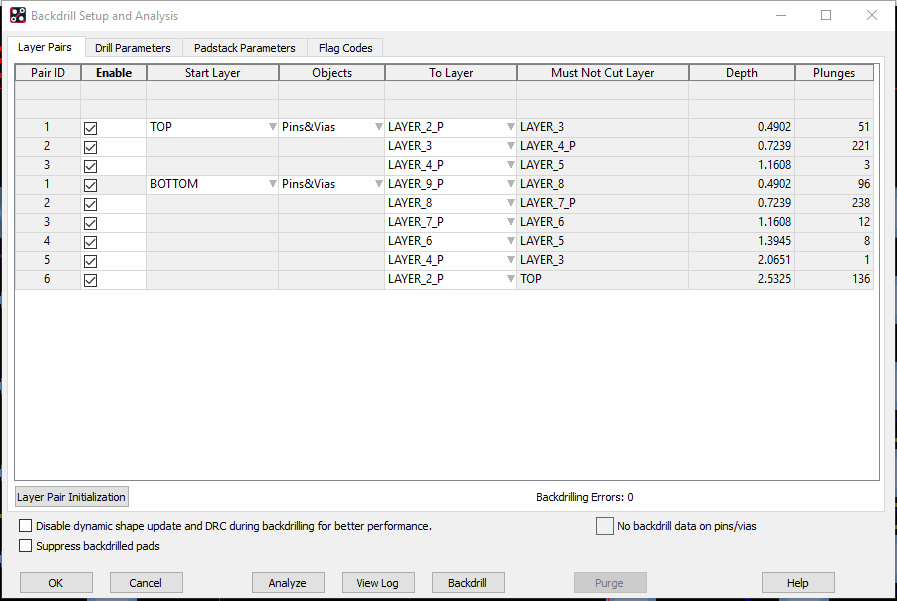Click the Must Not Cut Layer column header
The height and width of the screenshot is (601, 897).
pos(602,73)
